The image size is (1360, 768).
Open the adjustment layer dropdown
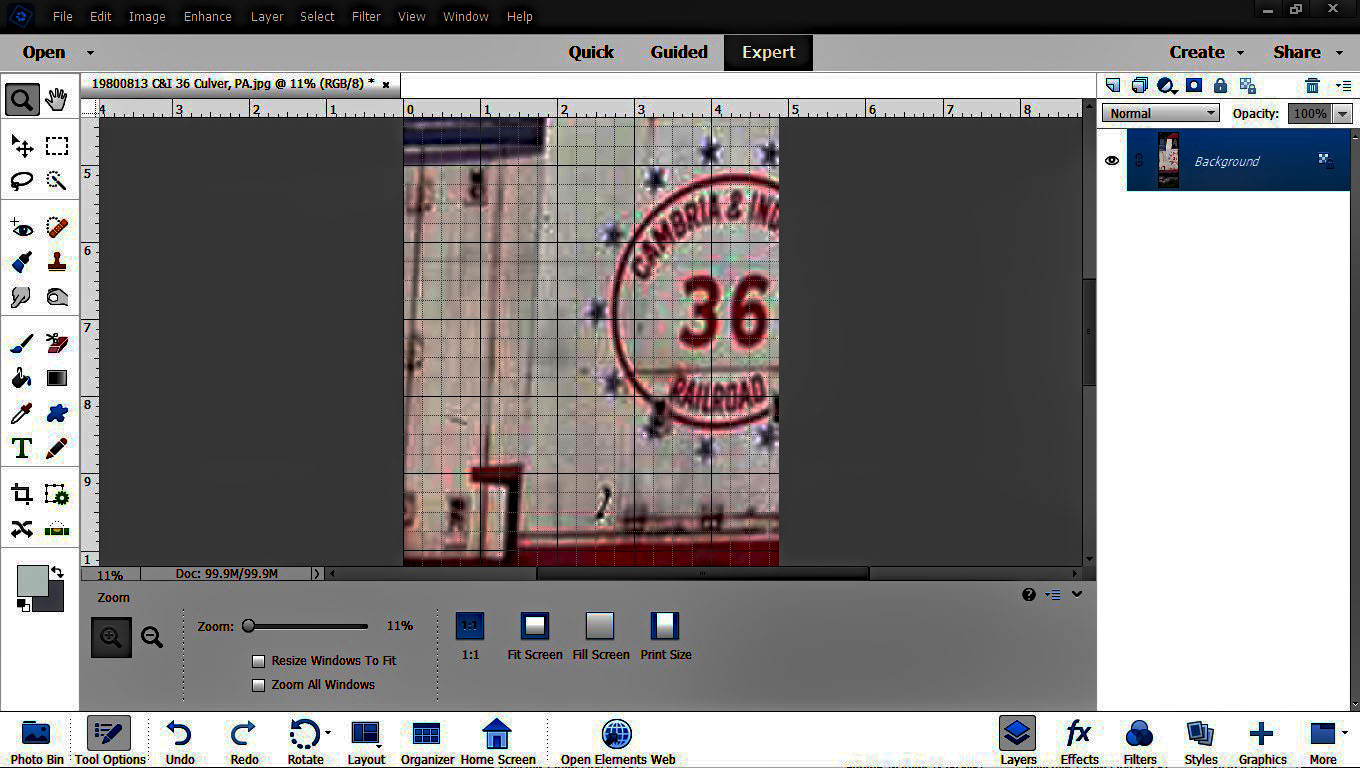tap(1166, 86)
